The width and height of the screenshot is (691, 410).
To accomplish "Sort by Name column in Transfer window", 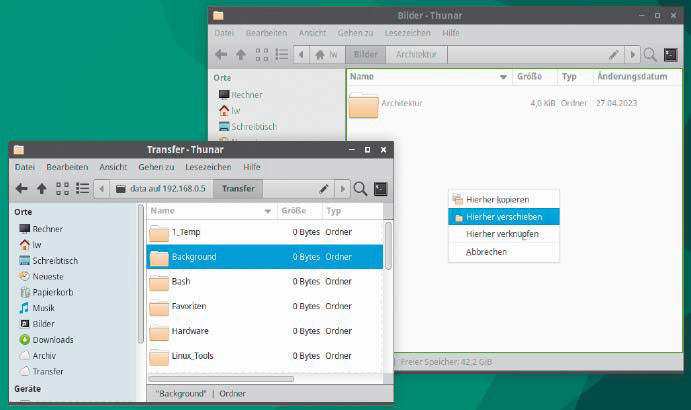I will pyautogui.click(x=211, y=211).
